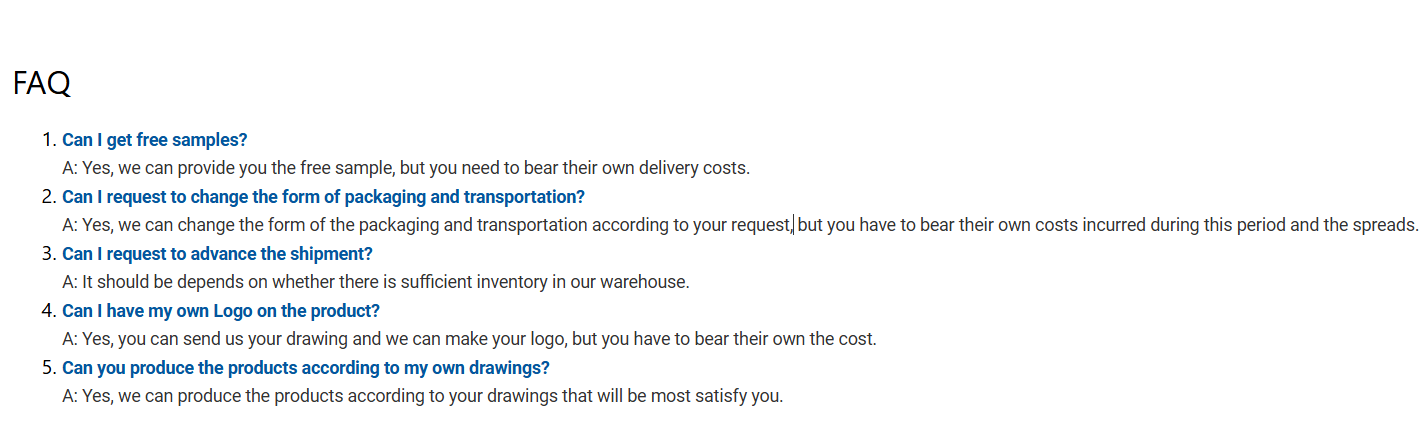Click list number 5 marker
Viewport: 1422px width, 424px height.
click(49, 368)
